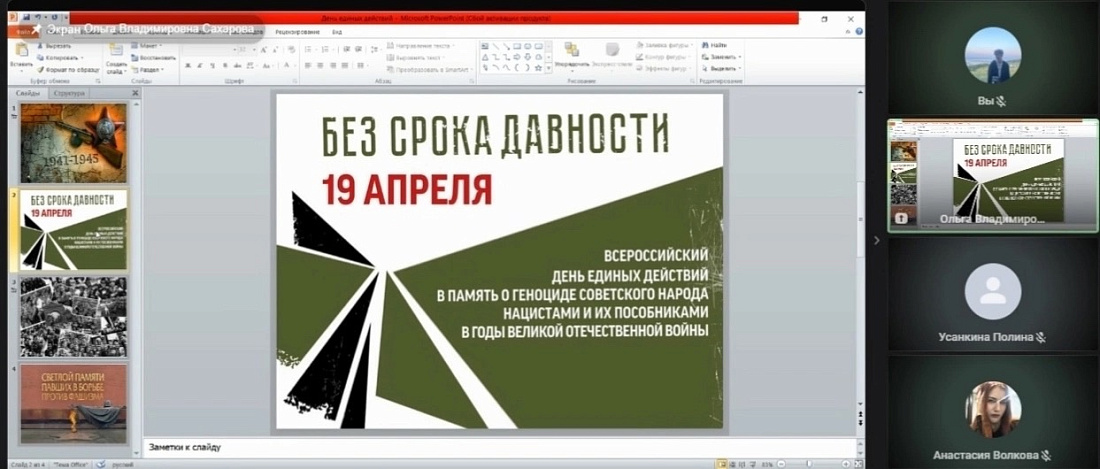Viewport: 1100px width, 469px height.
Task: Open the Layout (Макет) dropdown
Action: click(x=148, y=46)
